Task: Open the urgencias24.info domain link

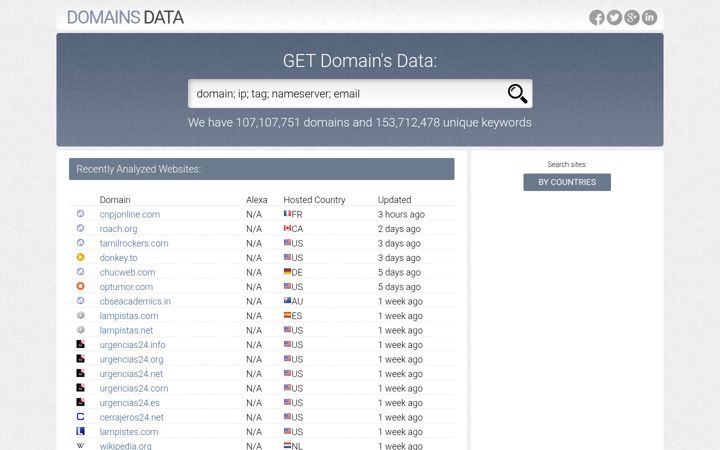Action: point(132,345)
